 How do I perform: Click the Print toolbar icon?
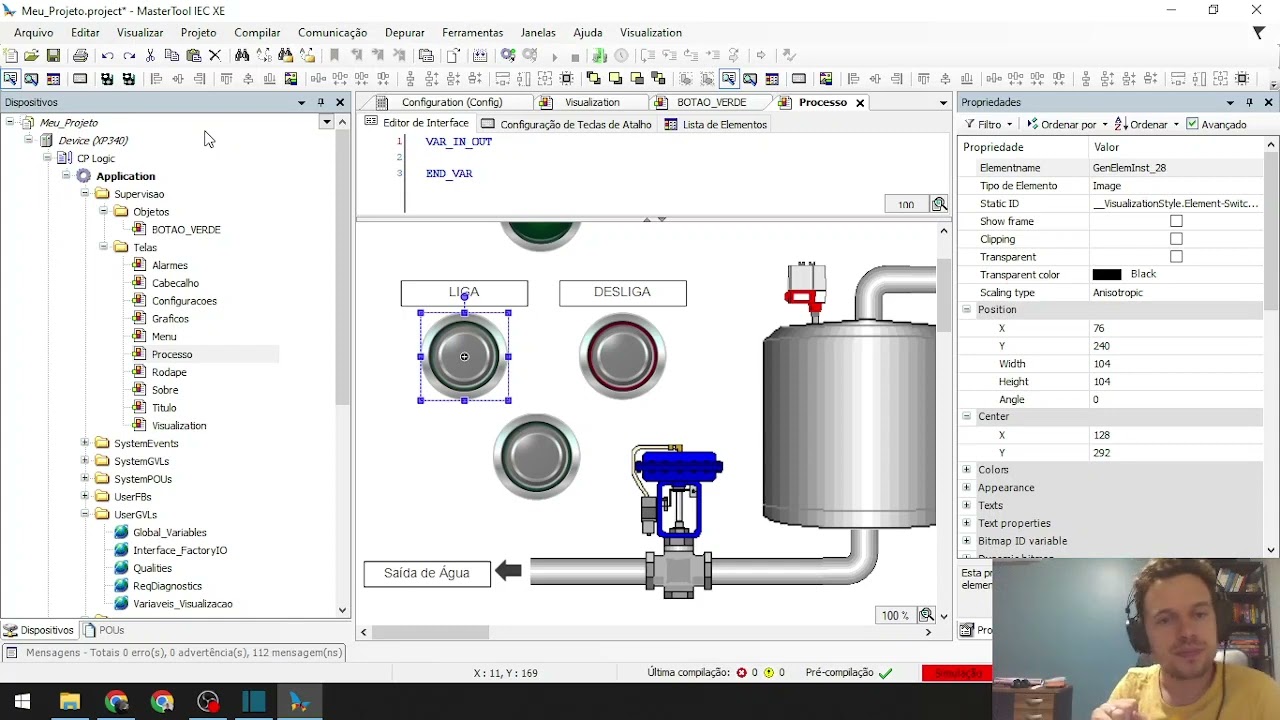pyautogui.click(x=80, y=55)
